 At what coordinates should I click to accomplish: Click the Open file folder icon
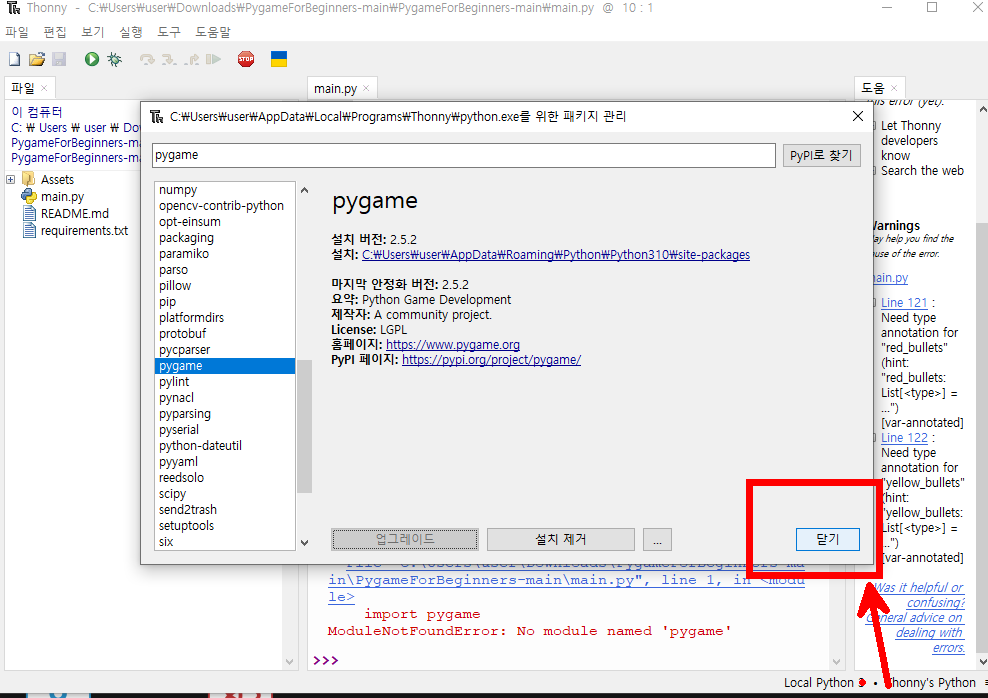point(37,59)
